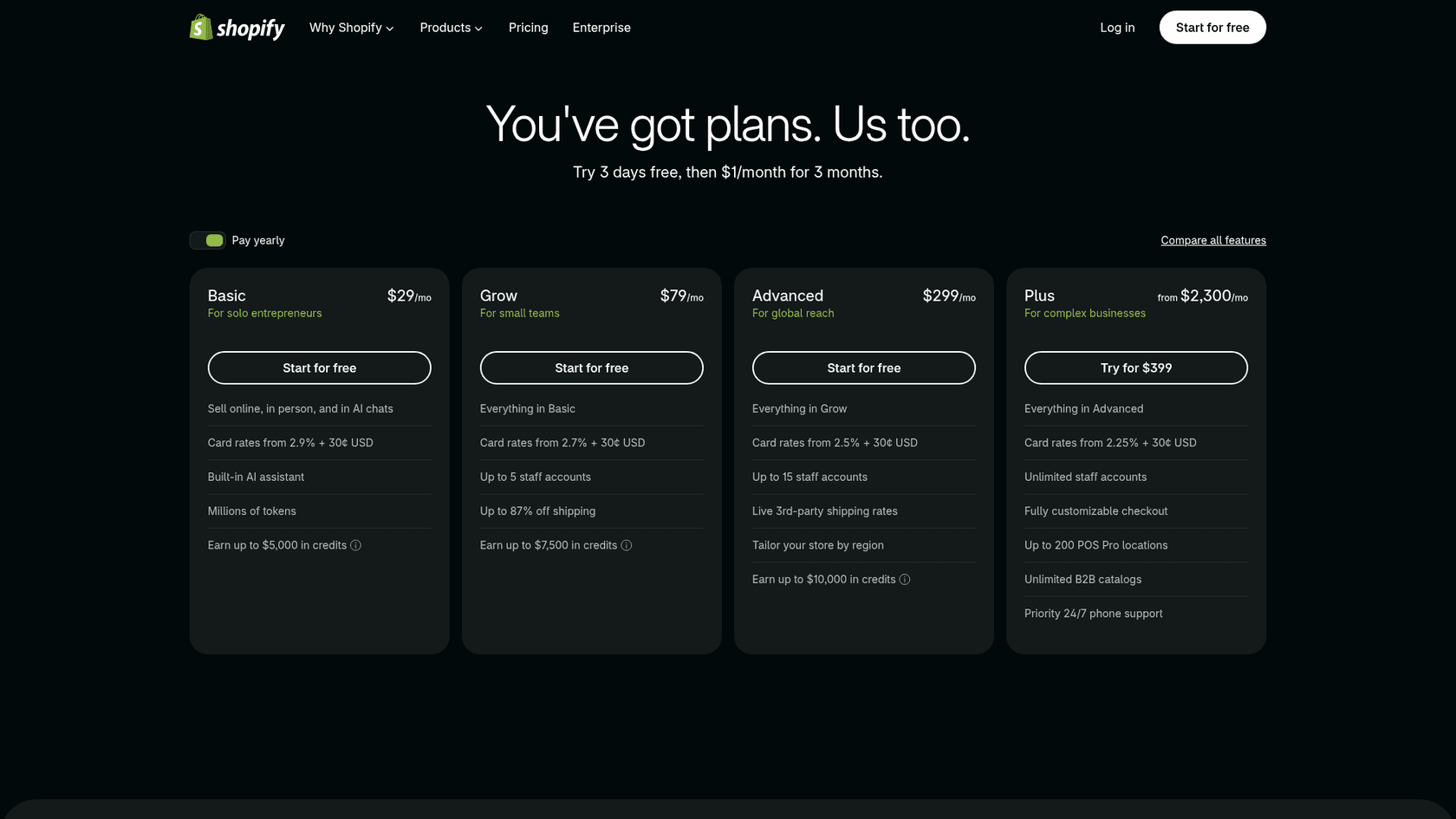Click 'Unlimited staff accounts' feature
Viewport: 1456px width, 819px height.
coord(1086,477)
